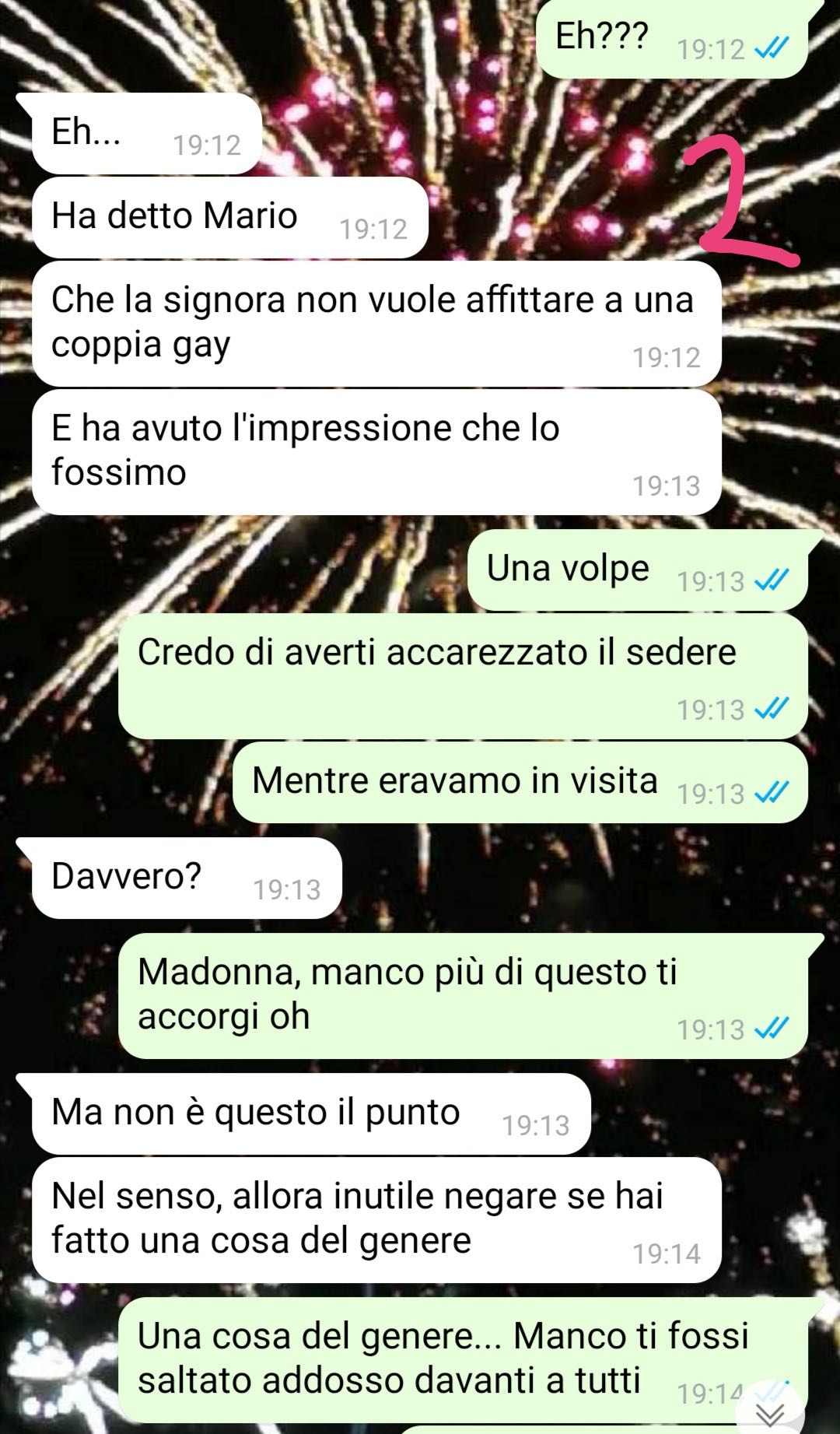Select 'Nel senso, allora inutile negare' message
840x1434 pixels.
point(377,1220)
